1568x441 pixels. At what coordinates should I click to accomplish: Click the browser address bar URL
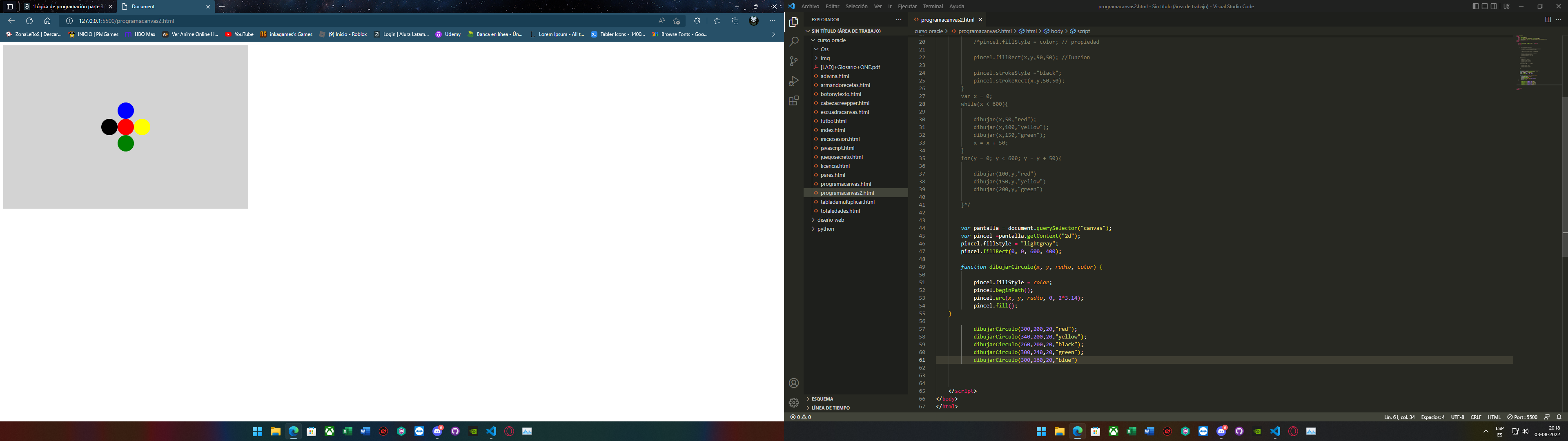(127, 21)
